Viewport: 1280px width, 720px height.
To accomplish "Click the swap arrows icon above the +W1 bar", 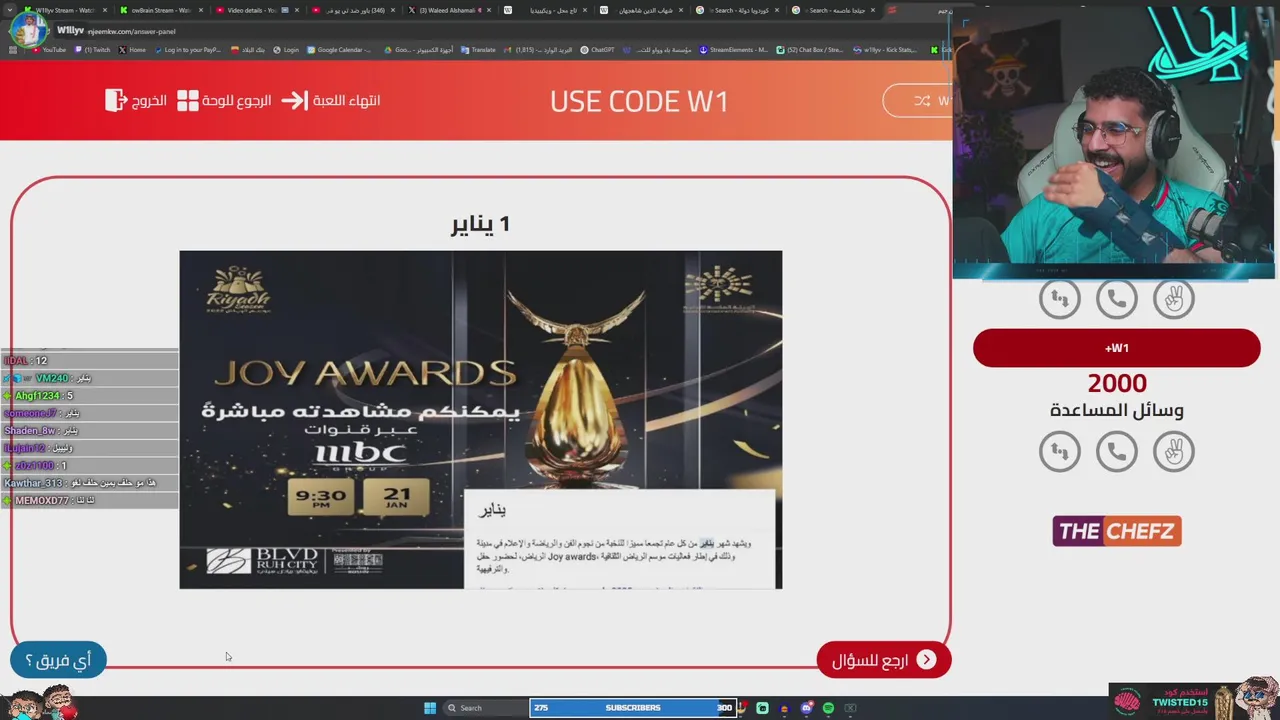I will (x=1059, y=299).
